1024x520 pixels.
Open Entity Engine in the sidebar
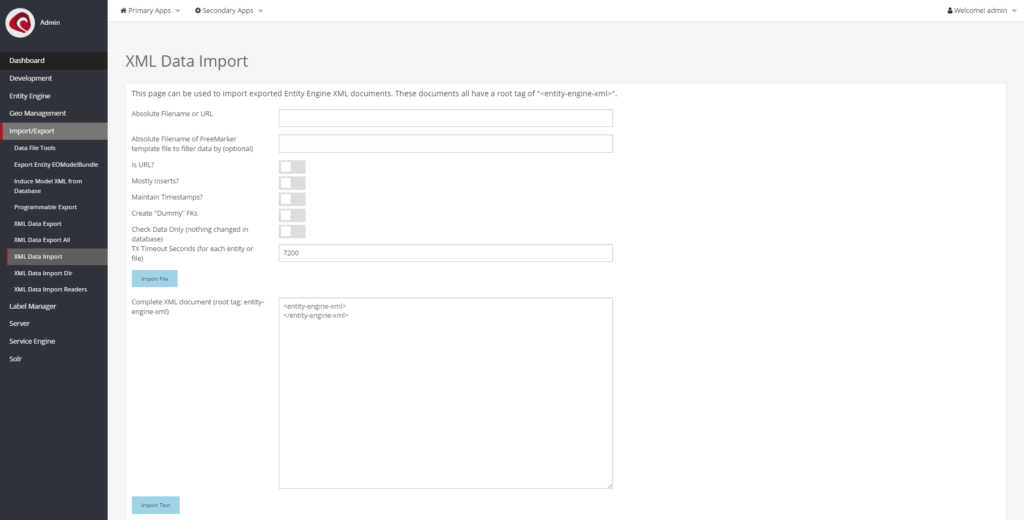tap(30, 95)
